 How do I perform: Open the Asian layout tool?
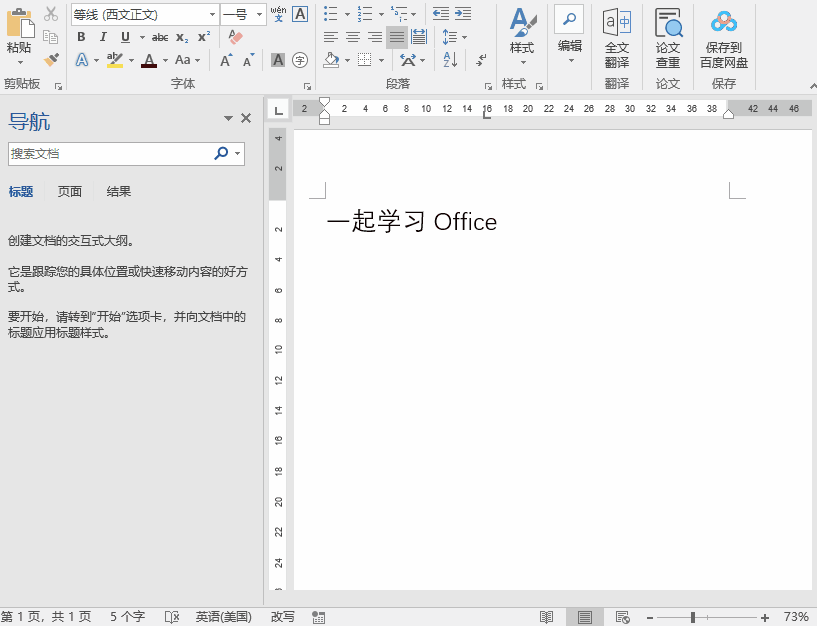(x=408, y=60)
